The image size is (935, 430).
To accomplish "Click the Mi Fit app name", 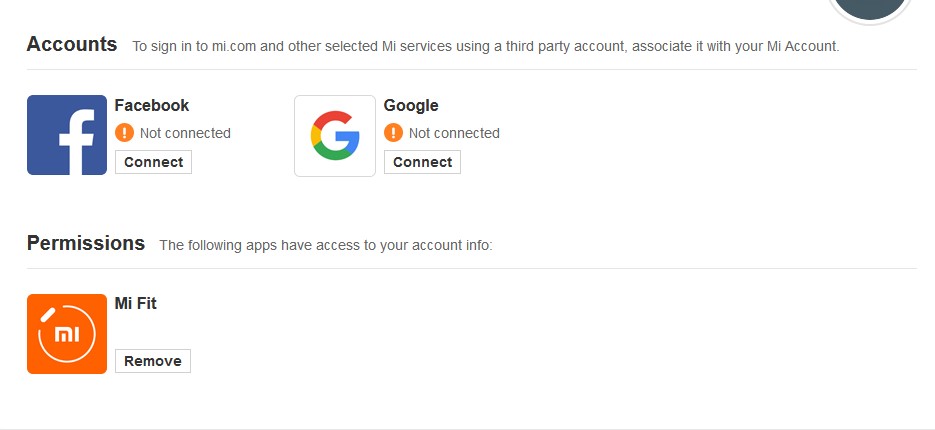I will [x=136, y=304].
